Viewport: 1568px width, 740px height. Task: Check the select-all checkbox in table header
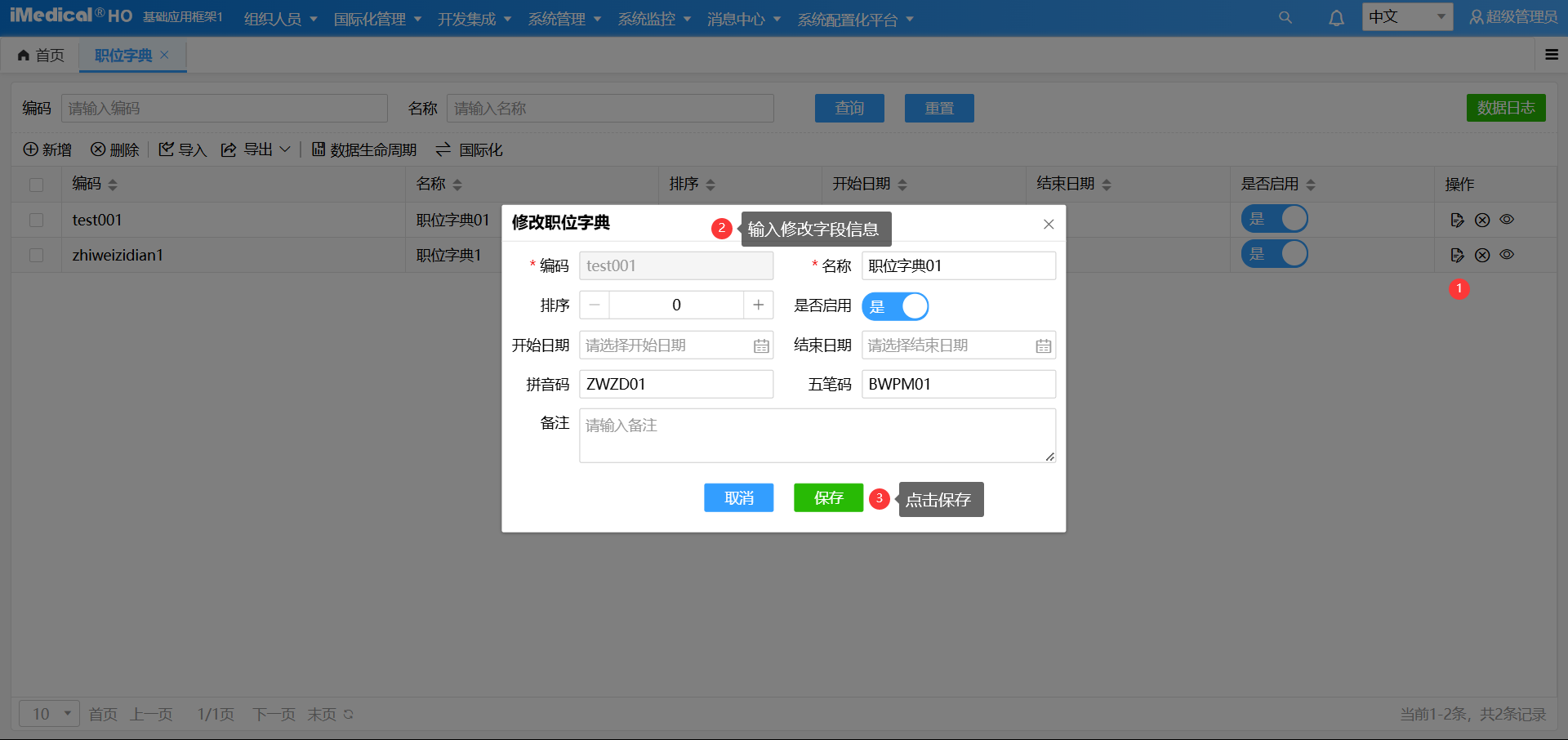coord(36,185)
